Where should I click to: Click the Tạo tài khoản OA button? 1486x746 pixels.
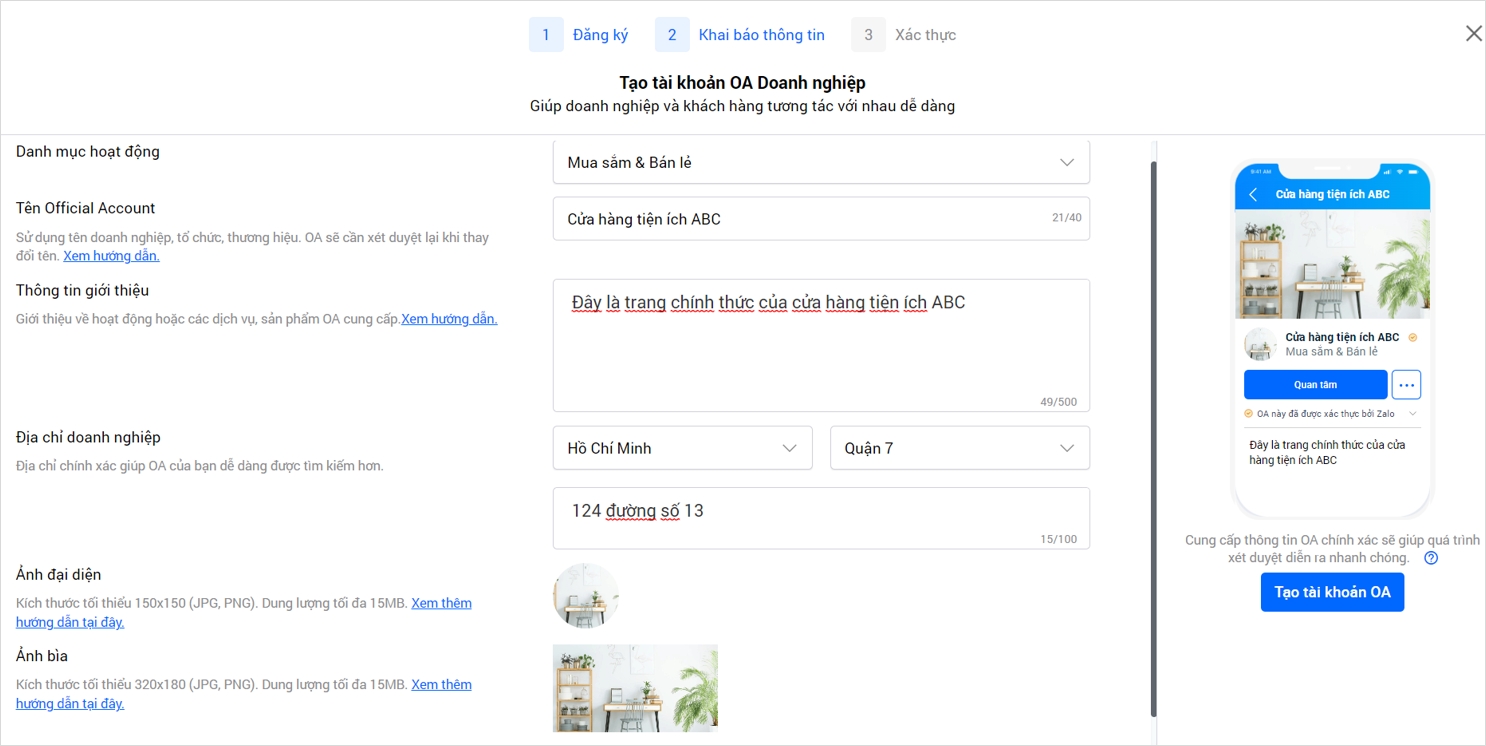tap(1332, 592)
